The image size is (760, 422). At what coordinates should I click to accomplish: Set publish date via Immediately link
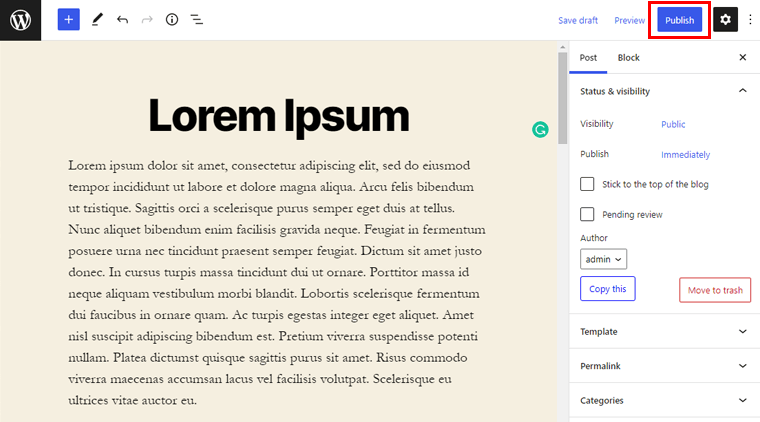click(685, 155)
